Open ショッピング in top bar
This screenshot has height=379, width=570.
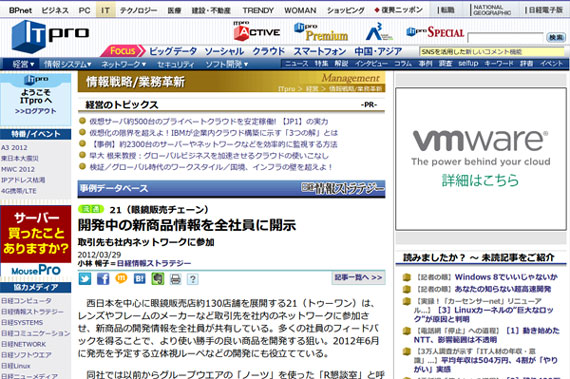tap(345, 10)
